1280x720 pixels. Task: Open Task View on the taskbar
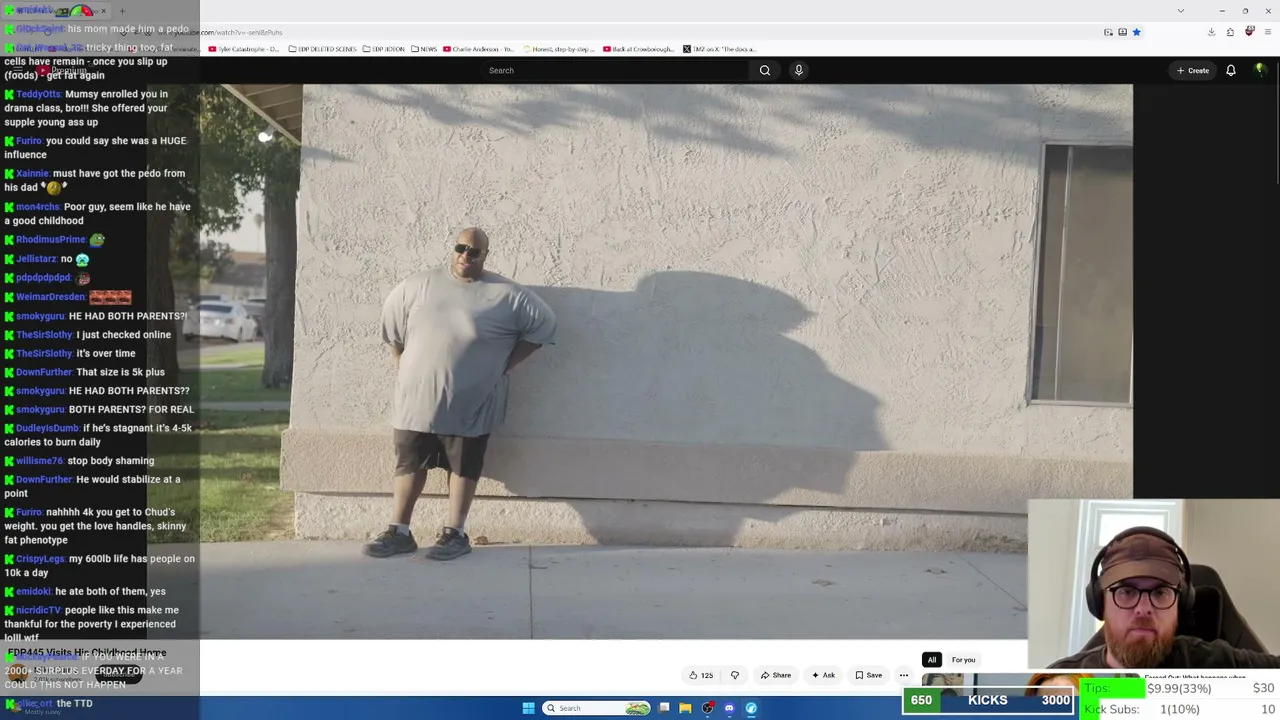[x=664, y=708]
